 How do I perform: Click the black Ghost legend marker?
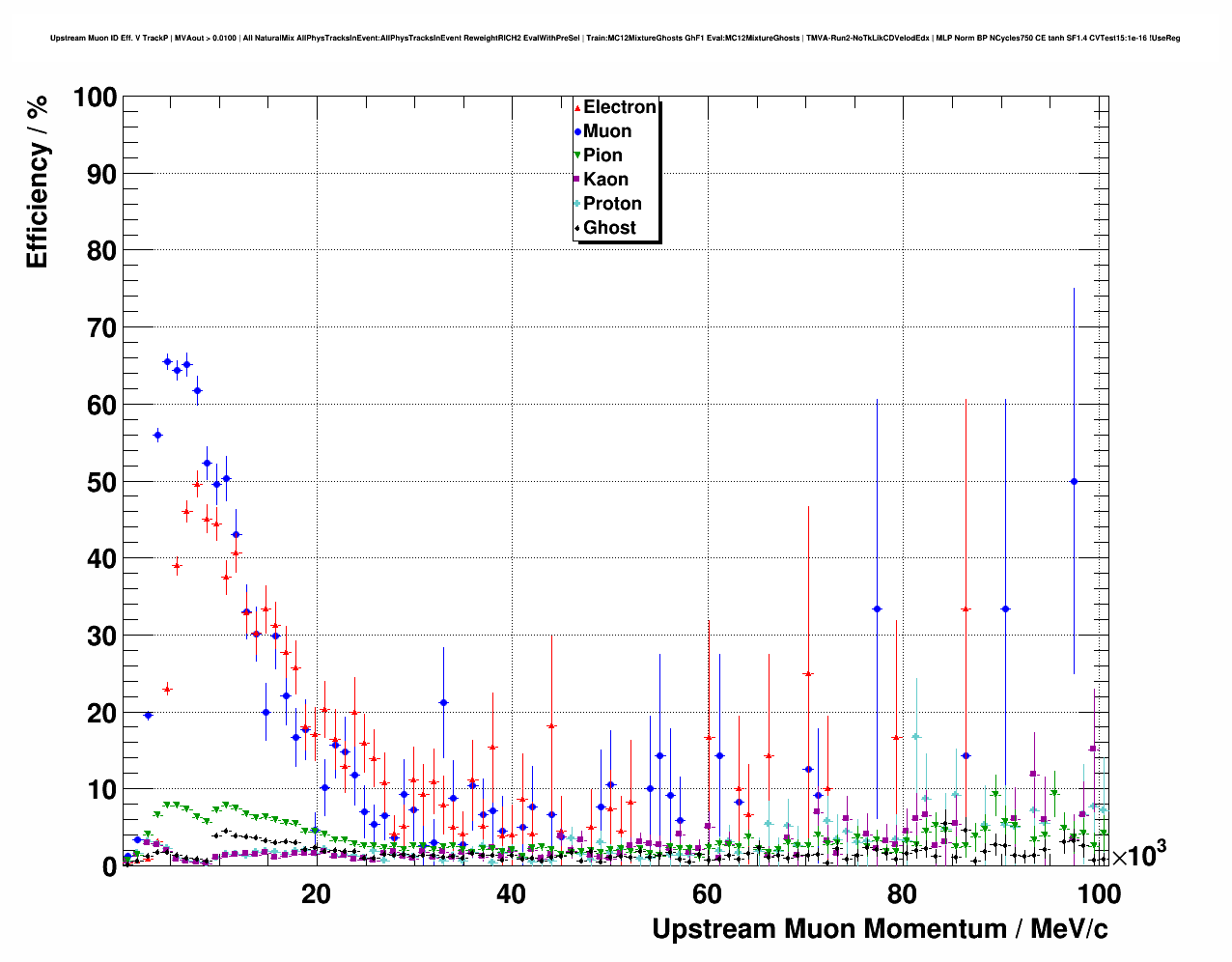click(577, 228)
